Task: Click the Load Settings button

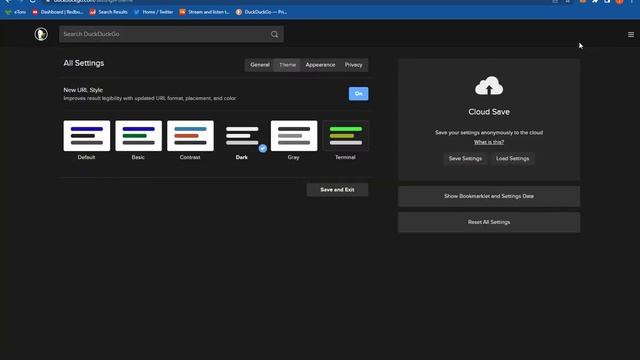Action: click(513, 158)
